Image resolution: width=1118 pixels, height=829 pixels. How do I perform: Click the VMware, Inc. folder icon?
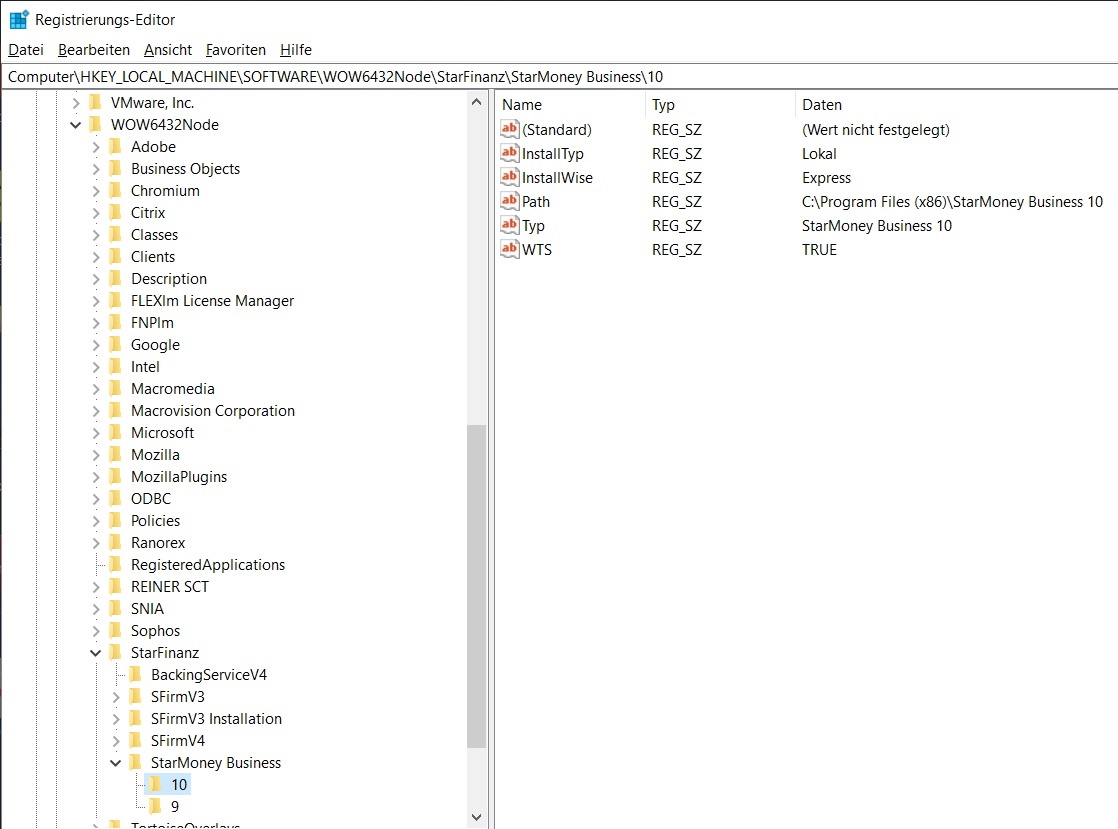(96, 103)
